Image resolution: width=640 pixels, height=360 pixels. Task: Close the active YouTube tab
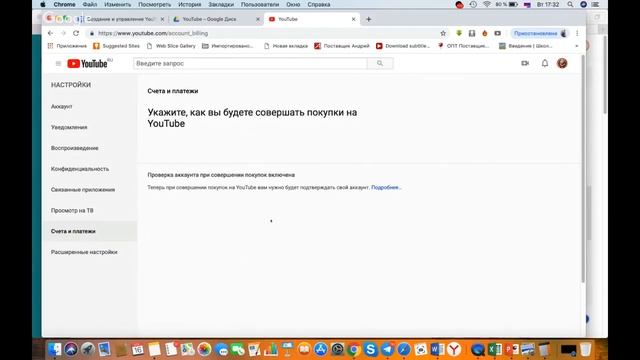(x=353, y=19)
